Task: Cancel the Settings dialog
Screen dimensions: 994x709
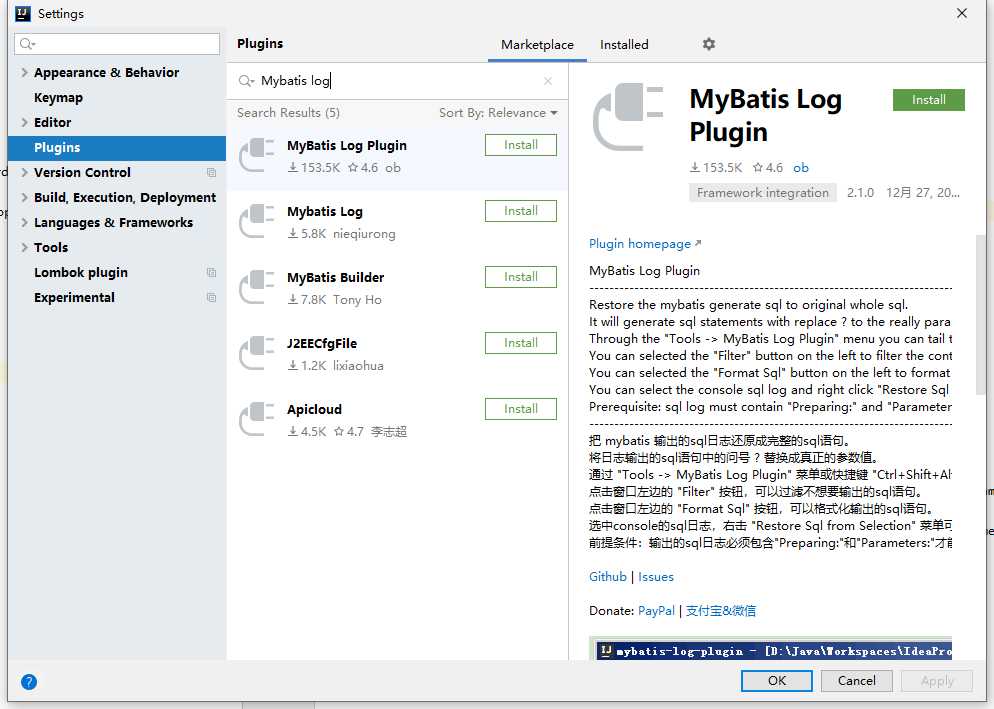Action: [x=856, y=681]
